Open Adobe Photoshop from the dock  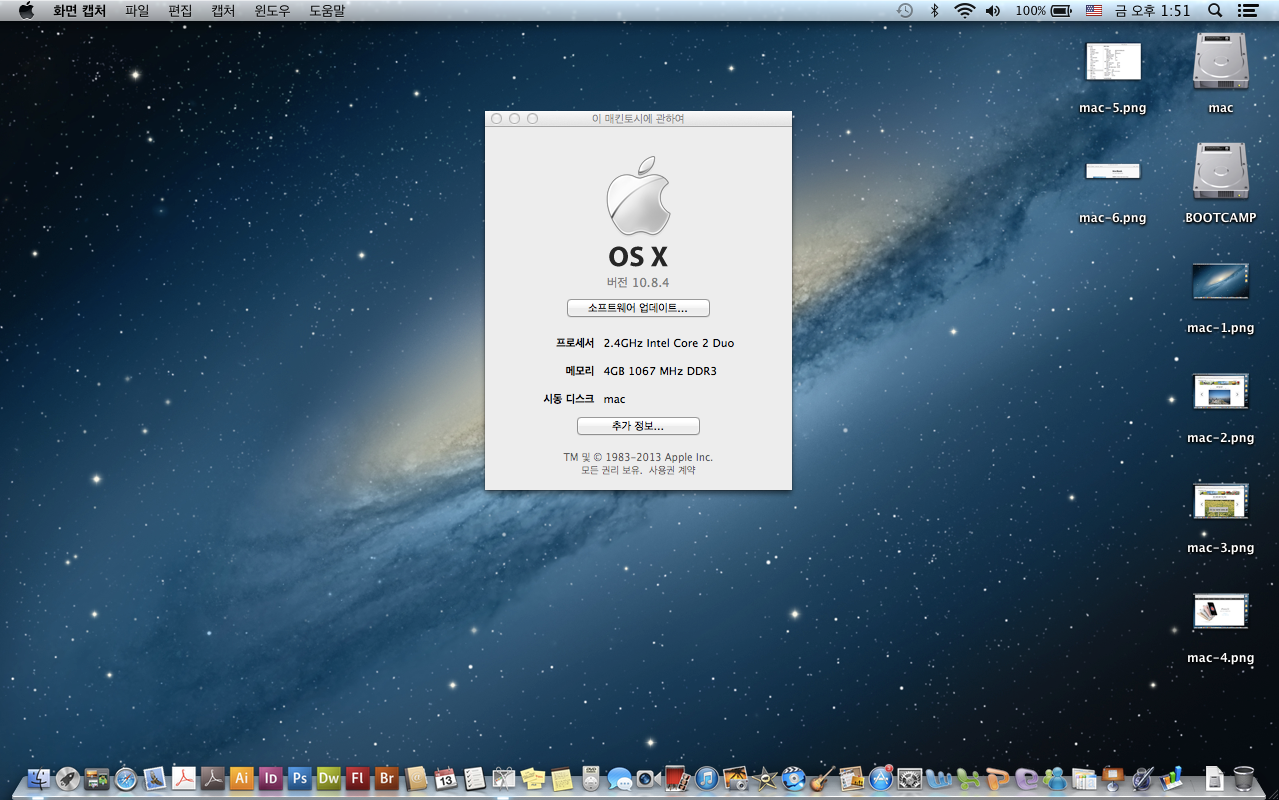299,778
